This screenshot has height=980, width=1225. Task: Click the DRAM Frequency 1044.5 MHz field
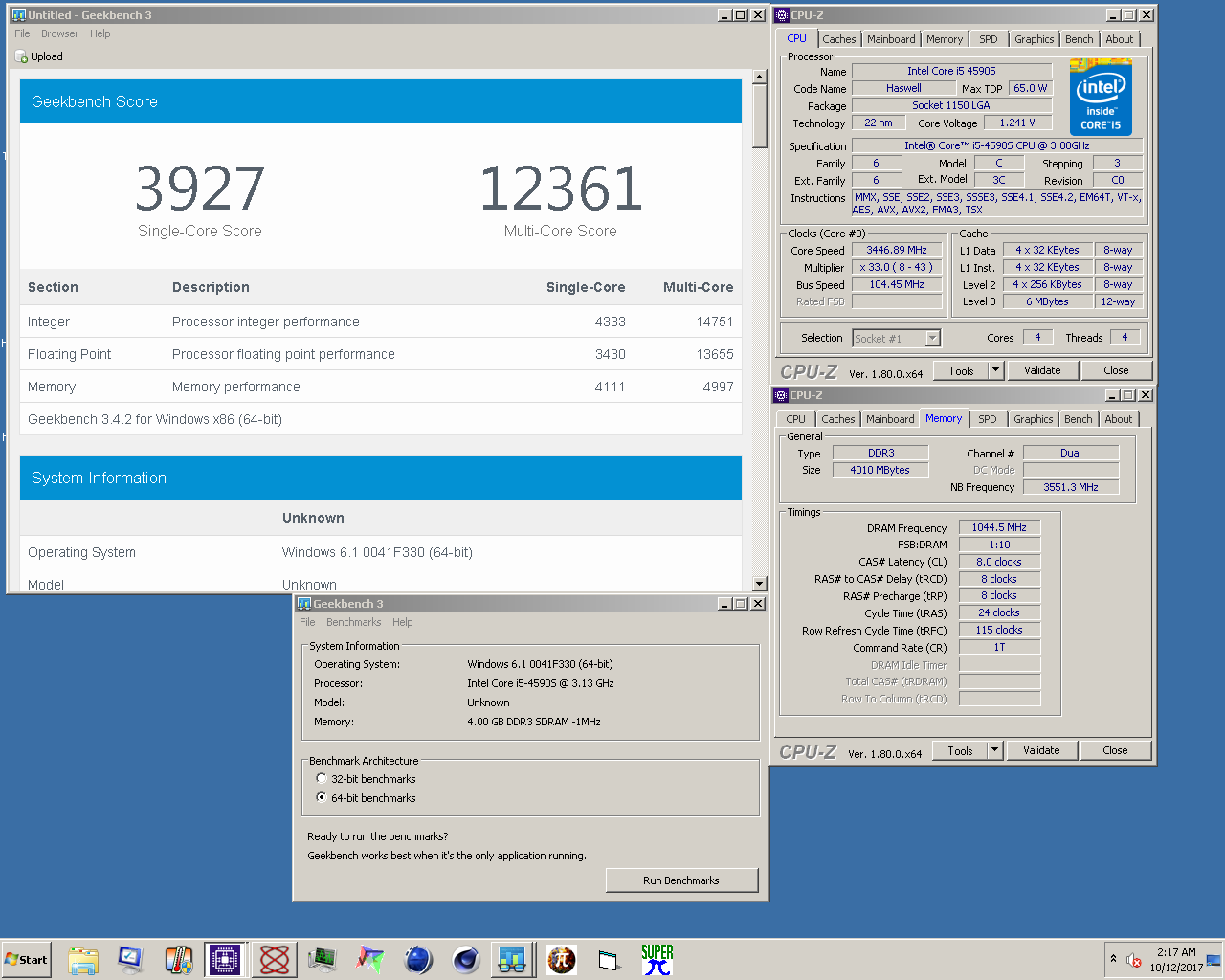pos(999,527)
